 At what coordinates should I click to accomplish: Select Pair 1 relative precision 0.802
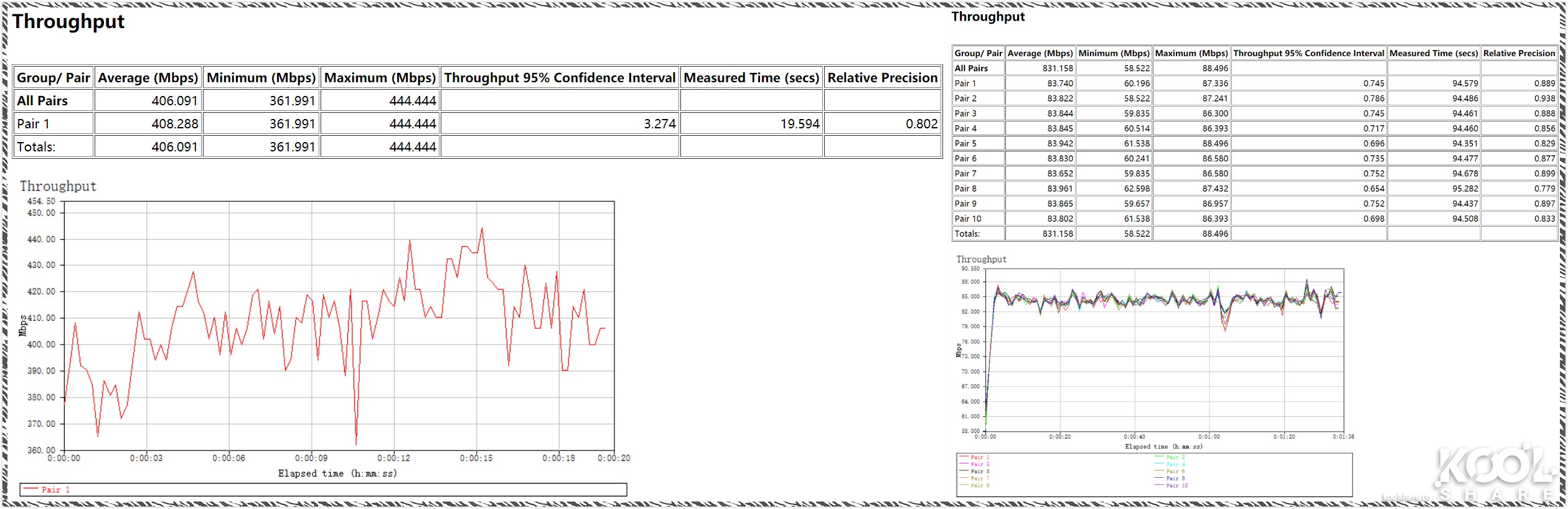pos(921,124)
